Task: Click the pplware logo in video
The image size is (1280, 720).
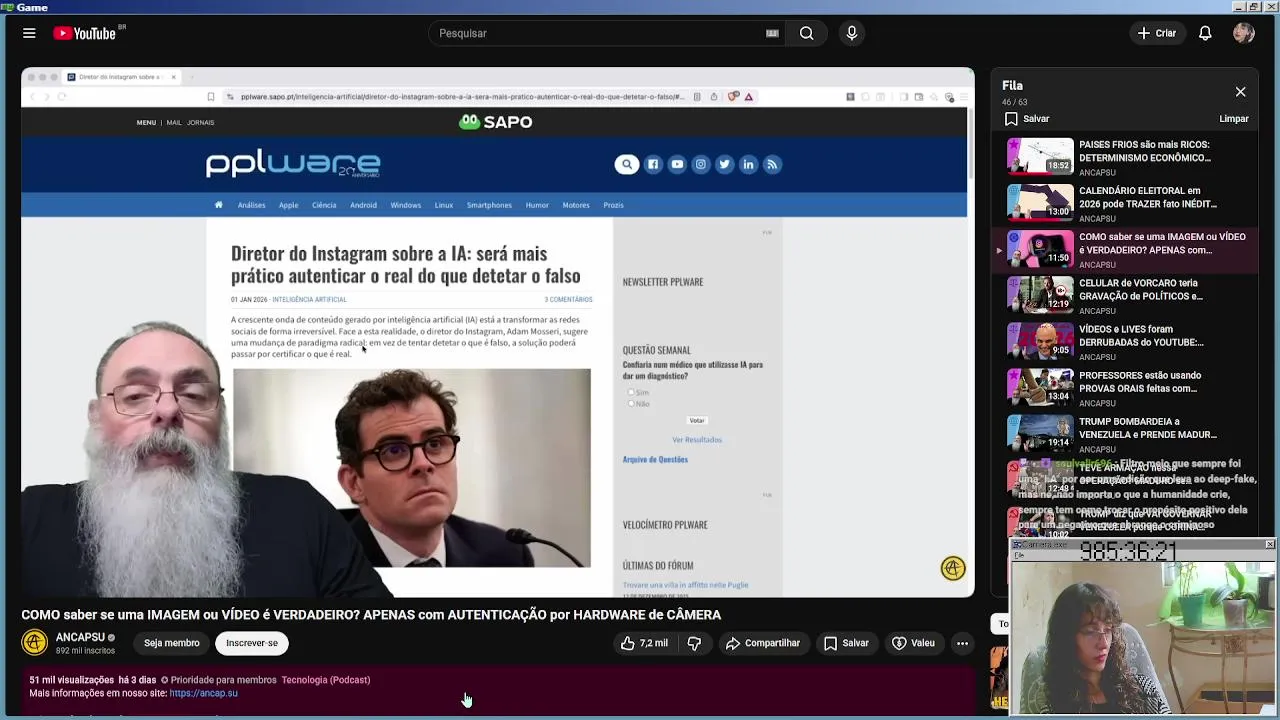Action: [x=293, y=164]
